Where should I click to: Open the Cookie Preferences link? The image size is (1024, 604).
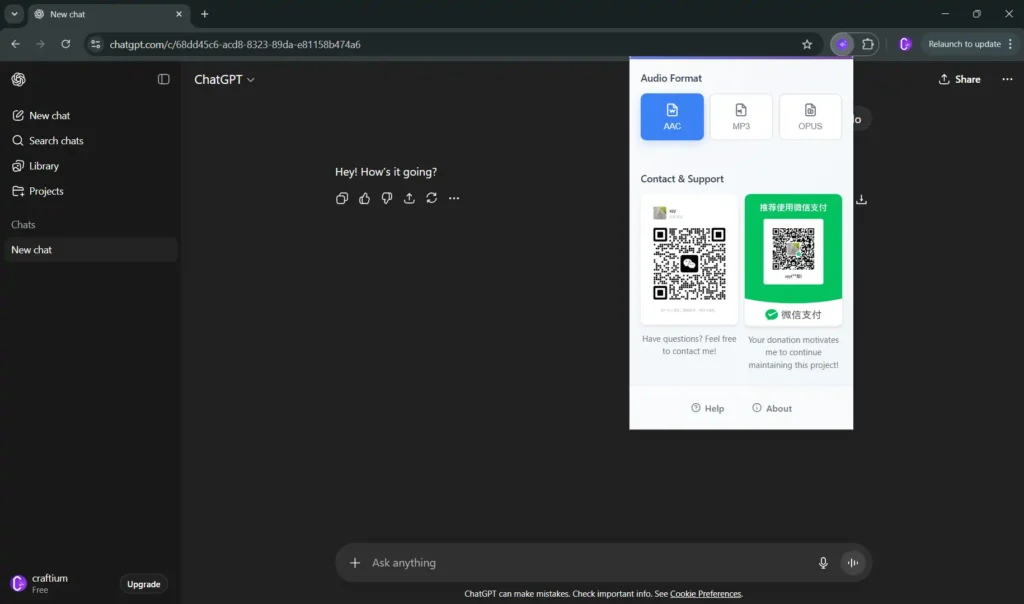(705, 594)
